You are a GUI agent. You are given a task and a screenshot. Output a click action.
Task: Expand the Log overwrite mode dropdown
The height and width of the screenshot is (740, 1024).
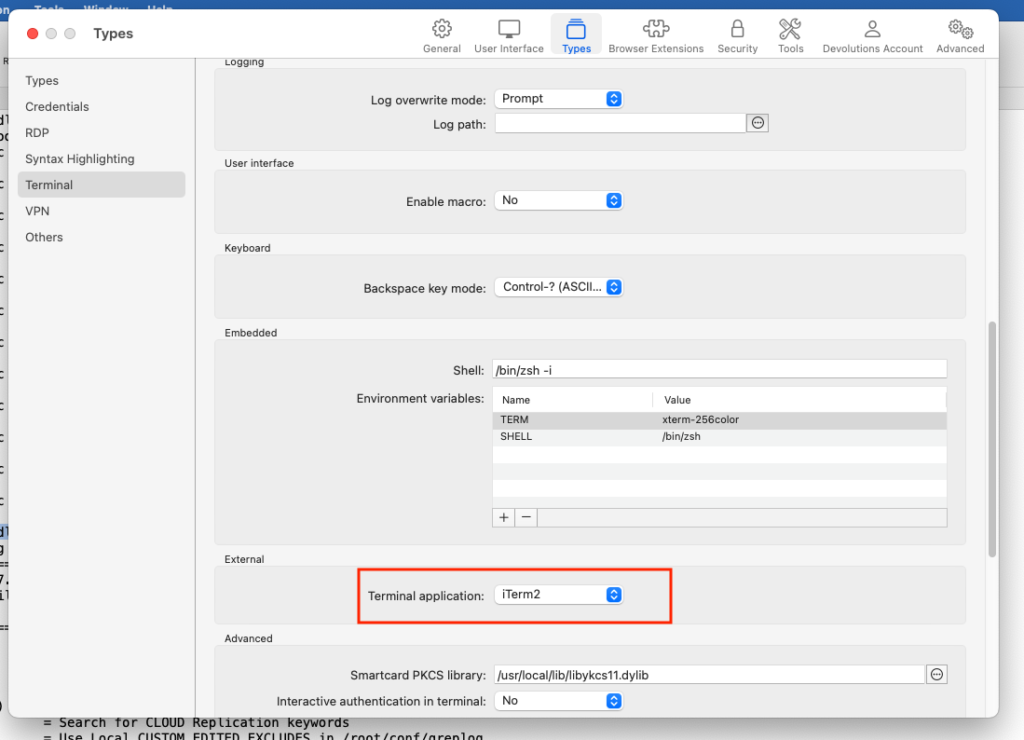tap(559, 99)
